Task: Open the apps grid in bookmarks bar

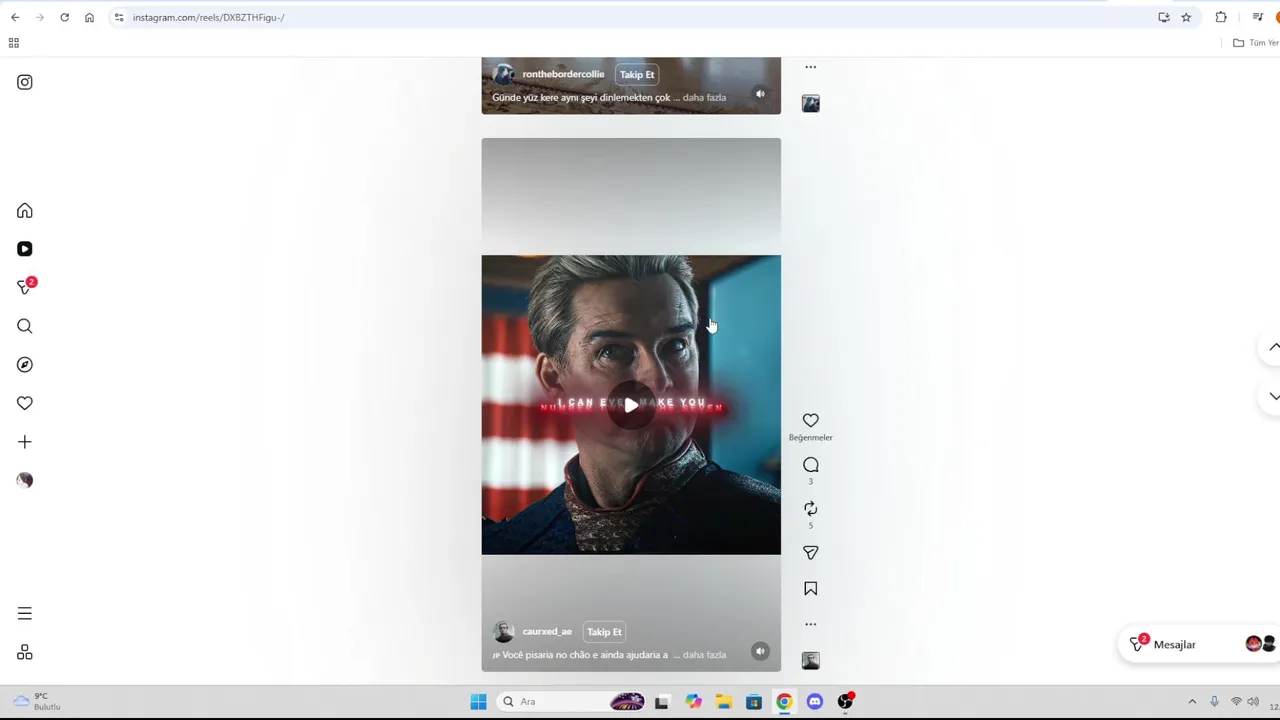Action: pos(14,43)
